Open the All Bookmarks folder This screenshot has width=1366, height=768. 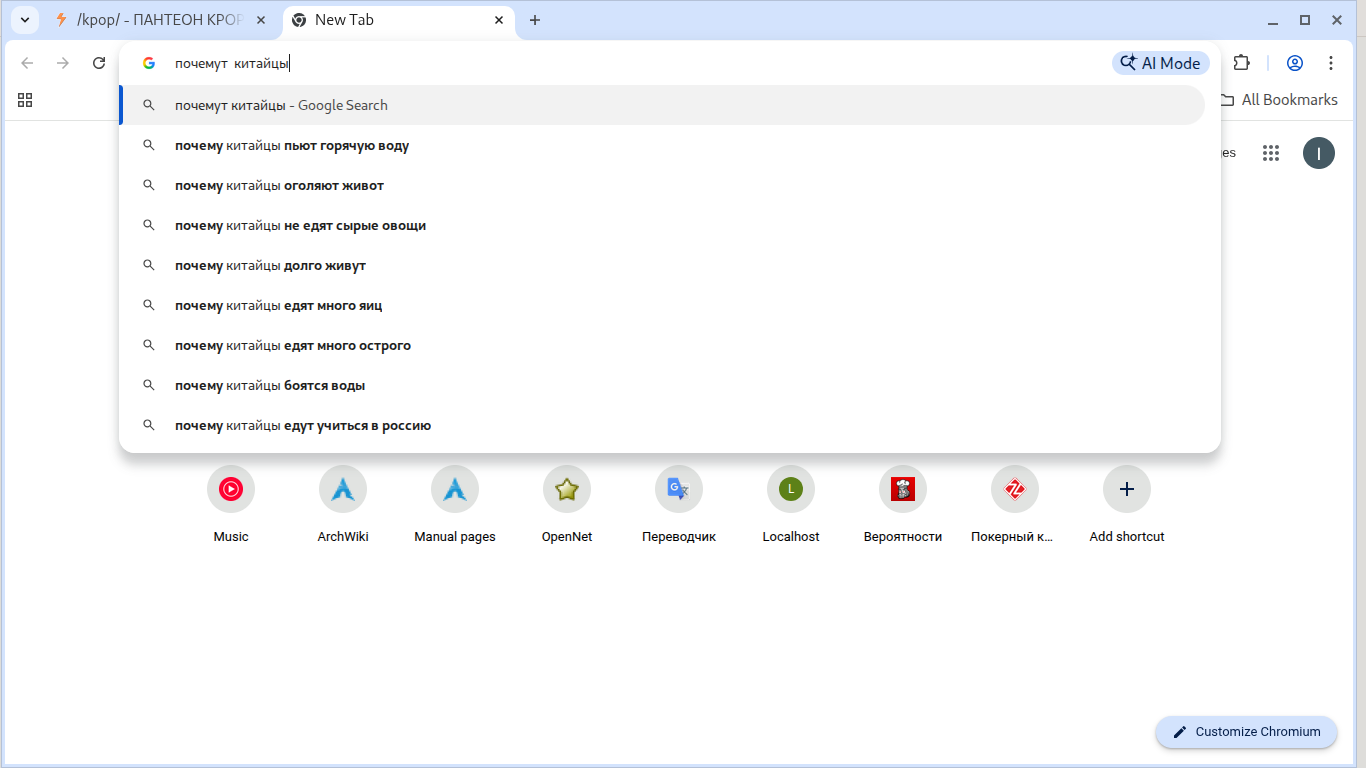pyautogui.click(x=1279, y=100)
